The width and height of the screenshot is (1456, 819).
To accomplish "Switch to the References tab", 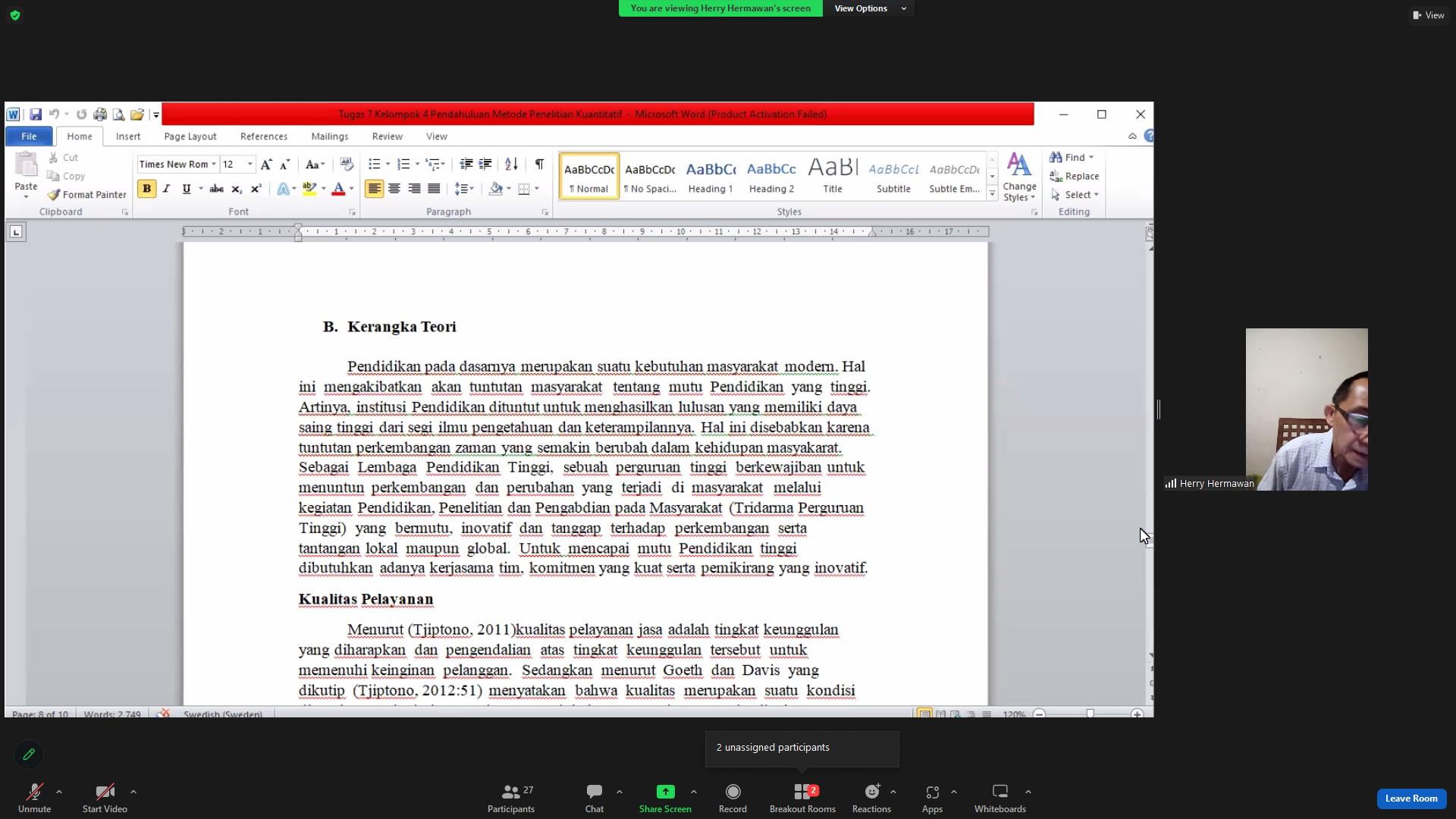I will click(264, 136).
